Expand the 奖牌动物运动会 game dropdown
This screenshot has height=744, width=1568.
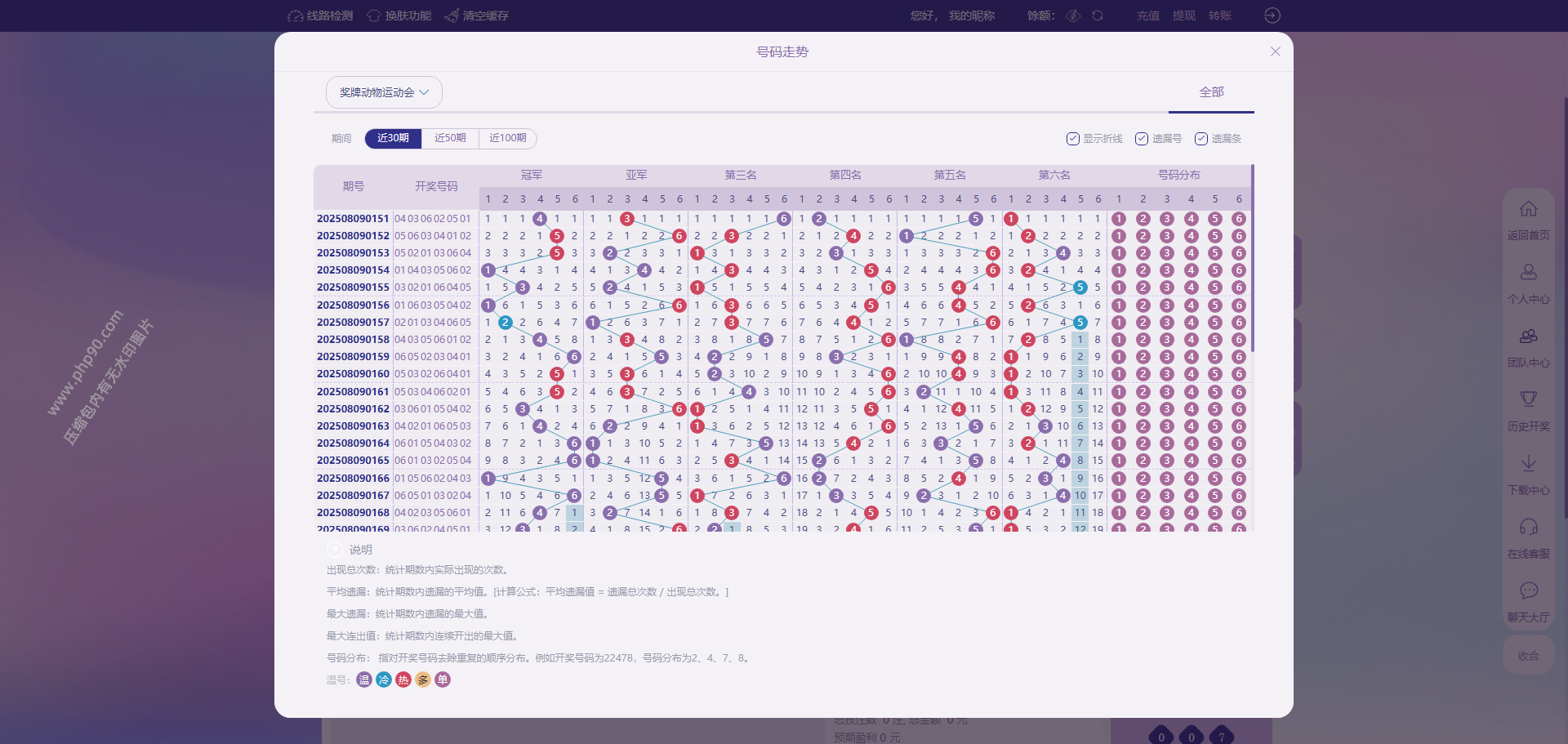coord(384,92)
